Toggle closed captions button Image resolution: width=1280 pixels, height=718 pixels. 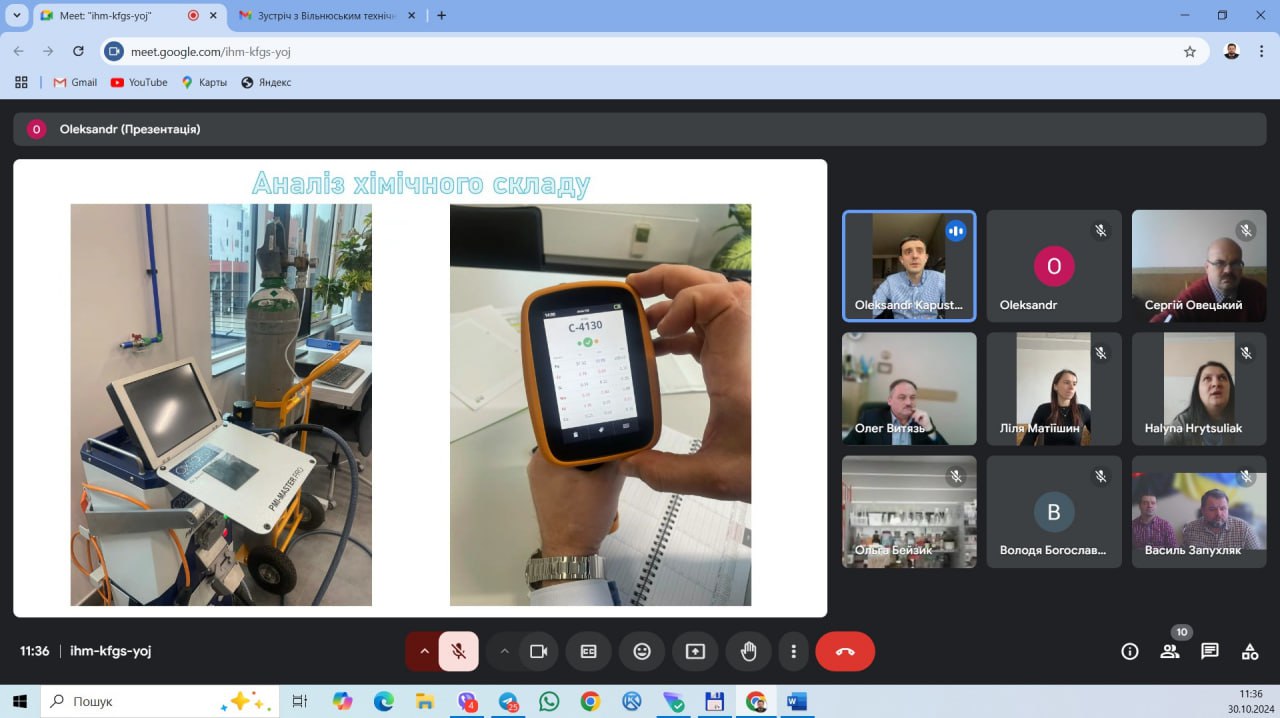pos(589,651)
